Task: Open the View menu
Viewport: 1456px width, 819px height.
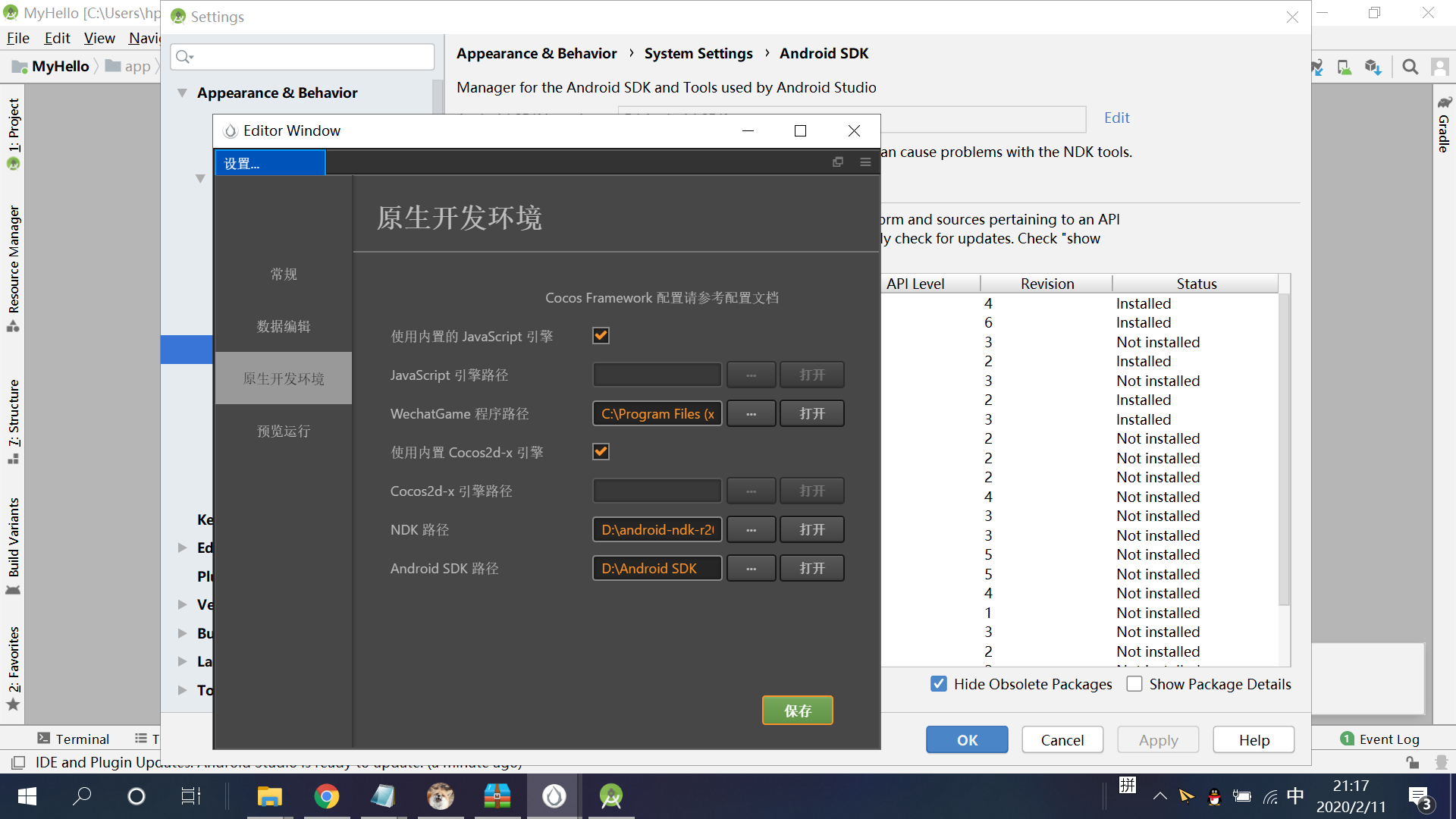Action: (99, 38)
